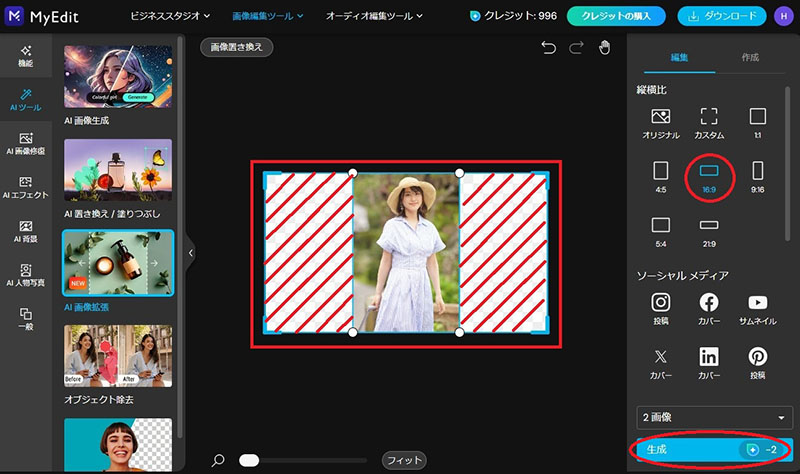Click the 生成 generate button
The width and height of the screenshot is (800, 474).
click(714, 450)
